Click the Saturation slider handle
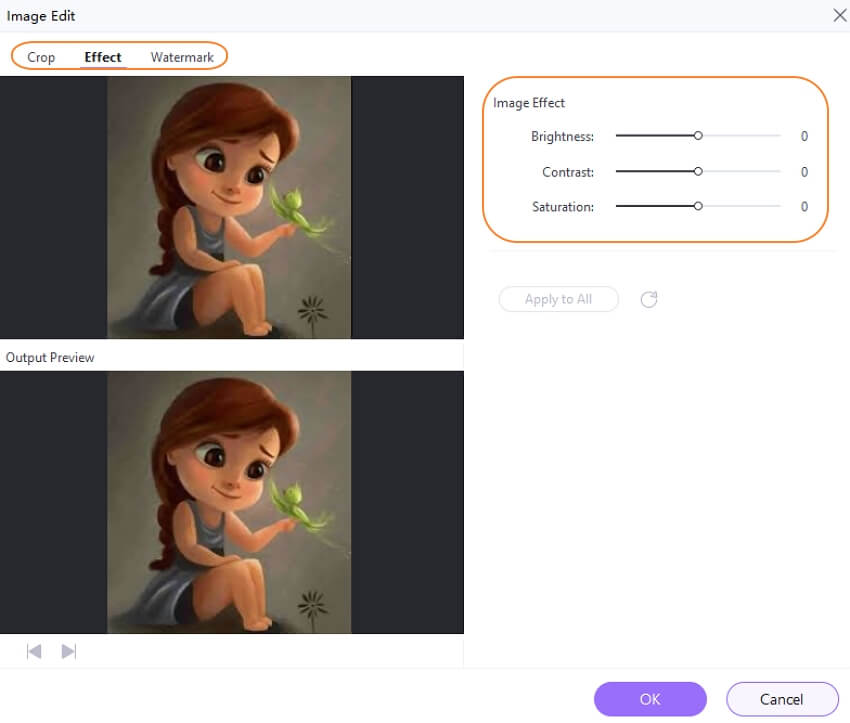 tap(698, 206)
